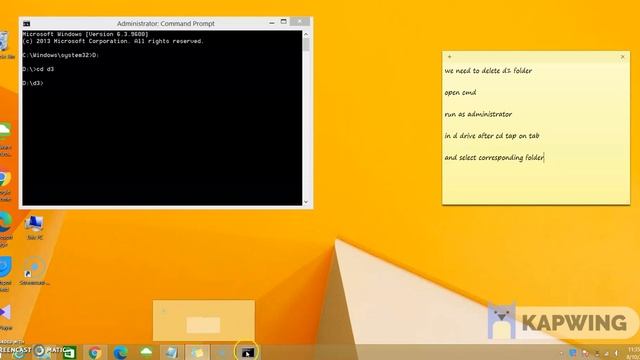Open the white cloud app on the taskbar
This screenshot has height=360, width=640.
146,352
